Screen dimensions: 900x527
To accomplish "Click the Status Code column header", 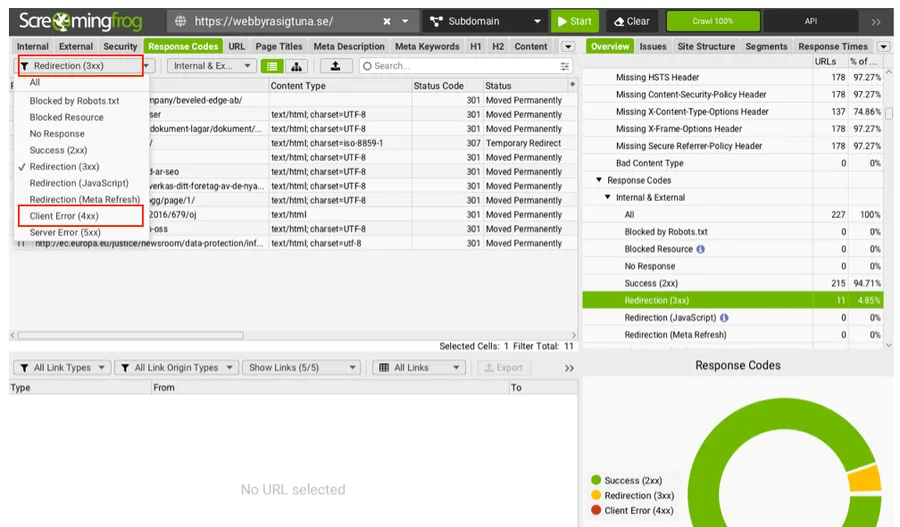I will [x=447, y=86].
